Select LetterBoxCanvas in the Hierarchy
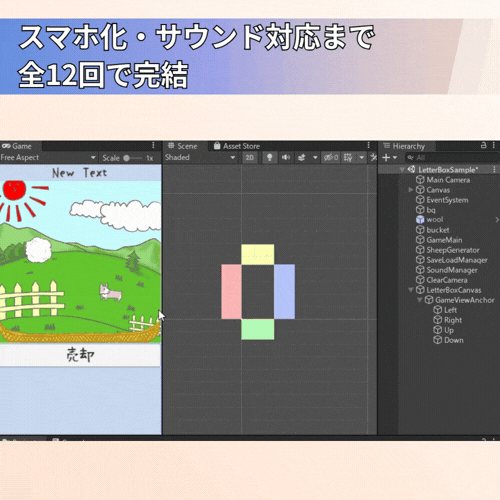Viewport: 500px width, 500px height. (454, 290)
